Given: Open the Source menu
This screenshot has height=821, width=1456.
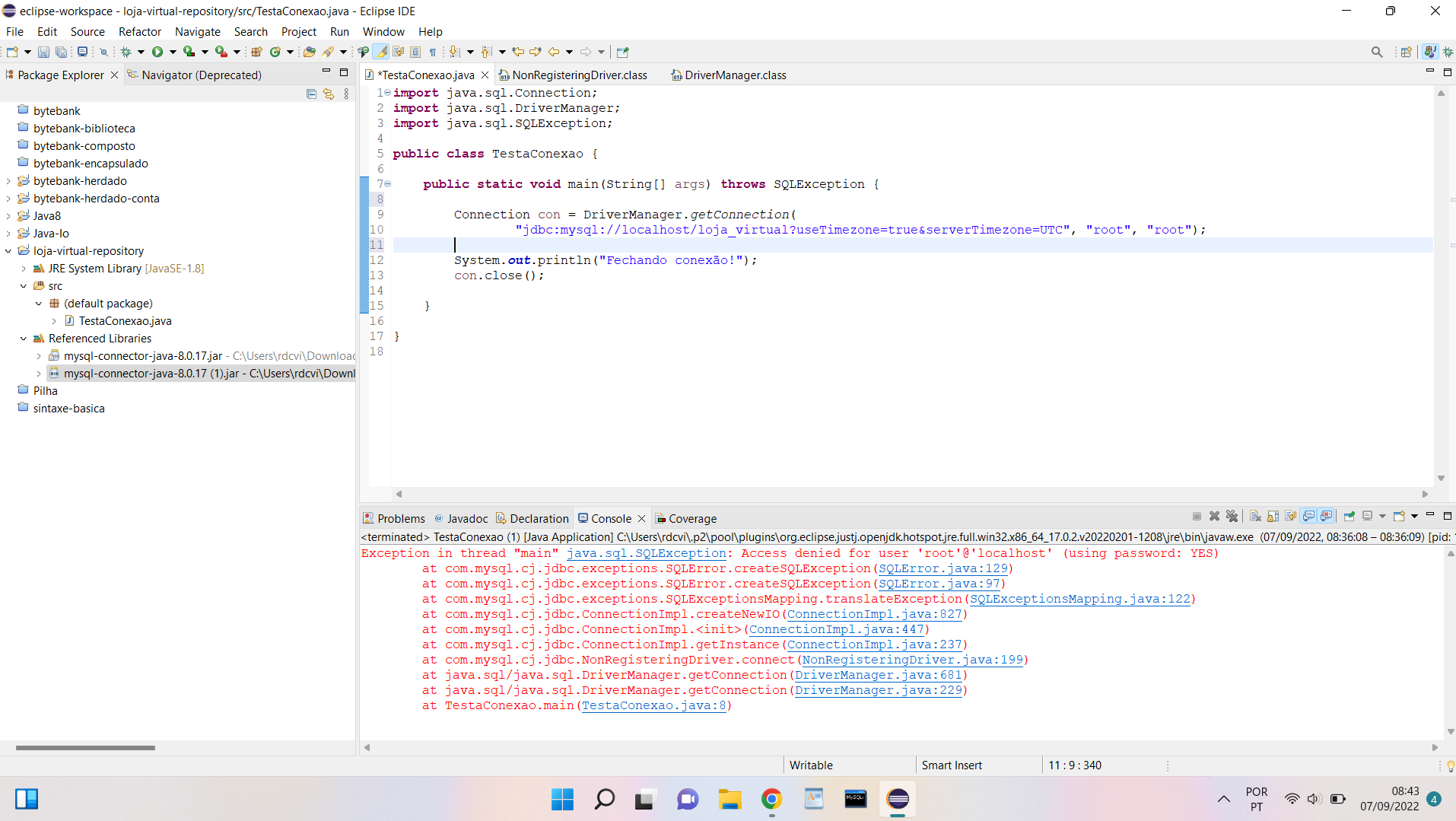Looking at the screenshot, I should click(87, 31).
